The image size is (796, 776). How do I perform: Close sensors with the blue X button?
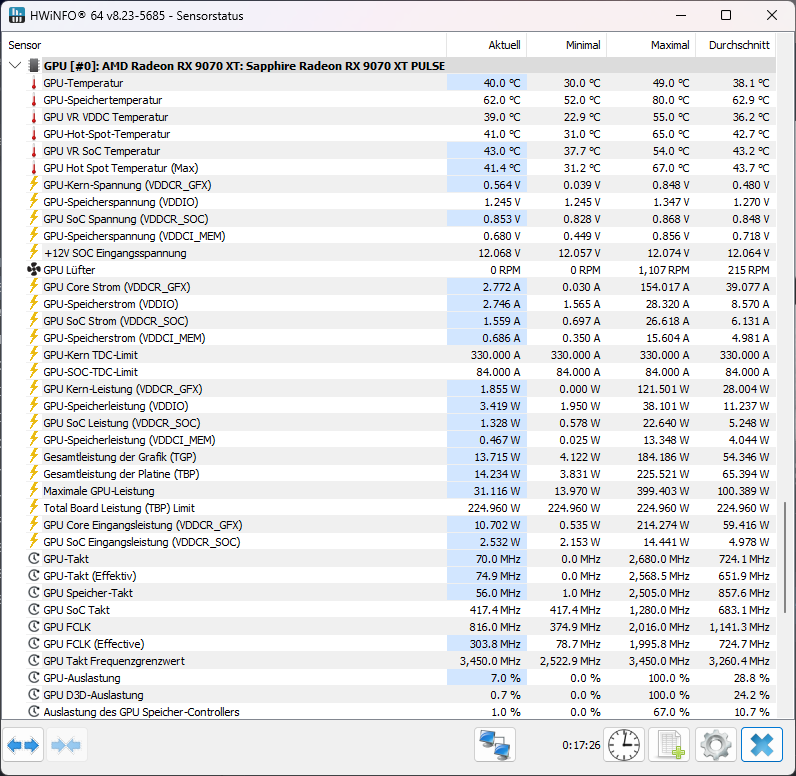click(x=761, y=745)
